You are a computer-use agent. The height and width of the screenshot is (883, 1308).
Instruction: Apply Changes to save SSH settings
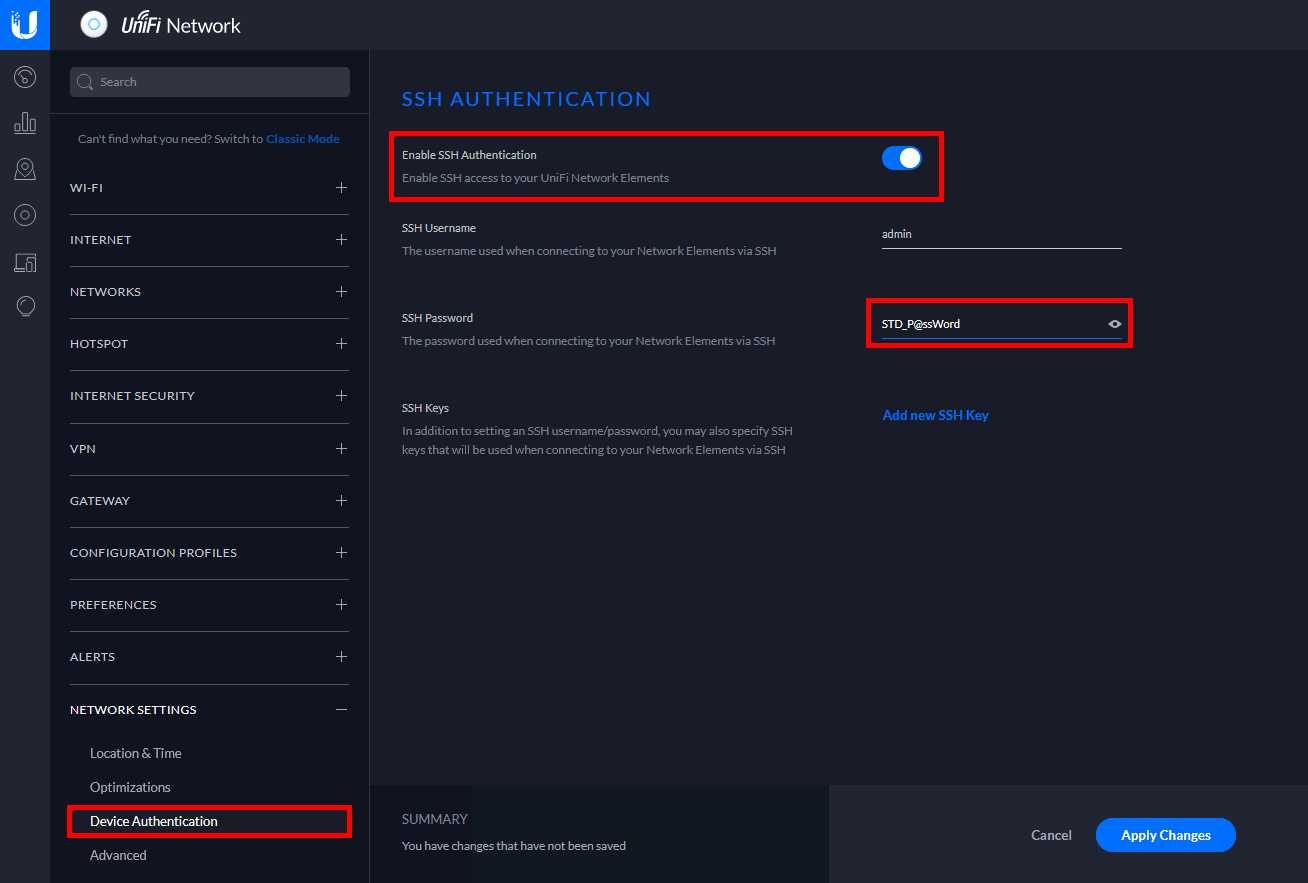click(x=1165, y=835)
